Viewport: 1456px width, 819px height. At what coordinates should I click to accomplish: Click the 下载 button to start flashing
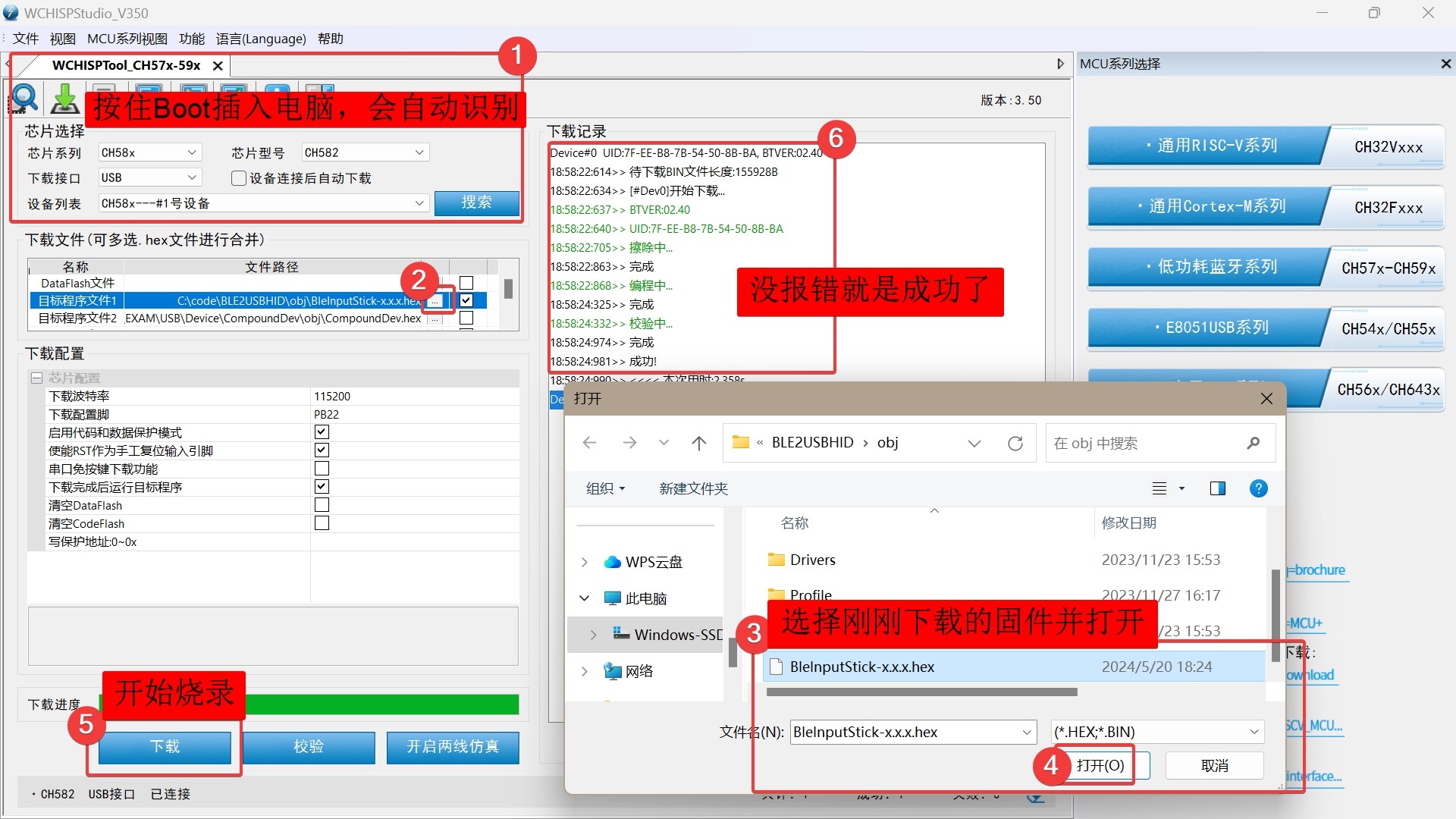(x=165, y=747)
